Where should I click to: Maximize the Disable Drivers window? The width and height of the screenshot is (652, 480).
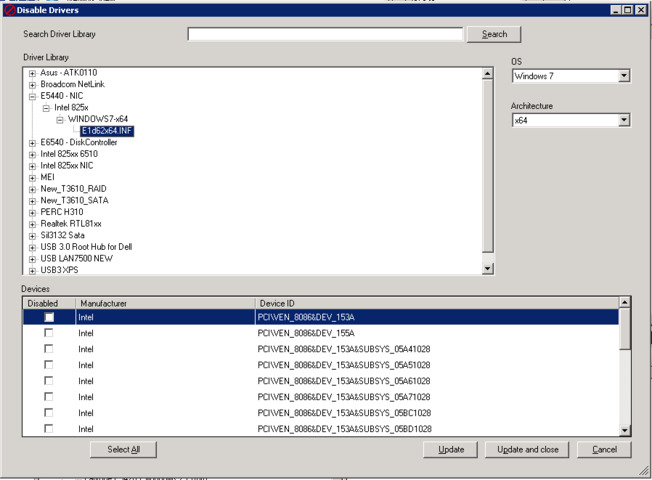[628, 10]
